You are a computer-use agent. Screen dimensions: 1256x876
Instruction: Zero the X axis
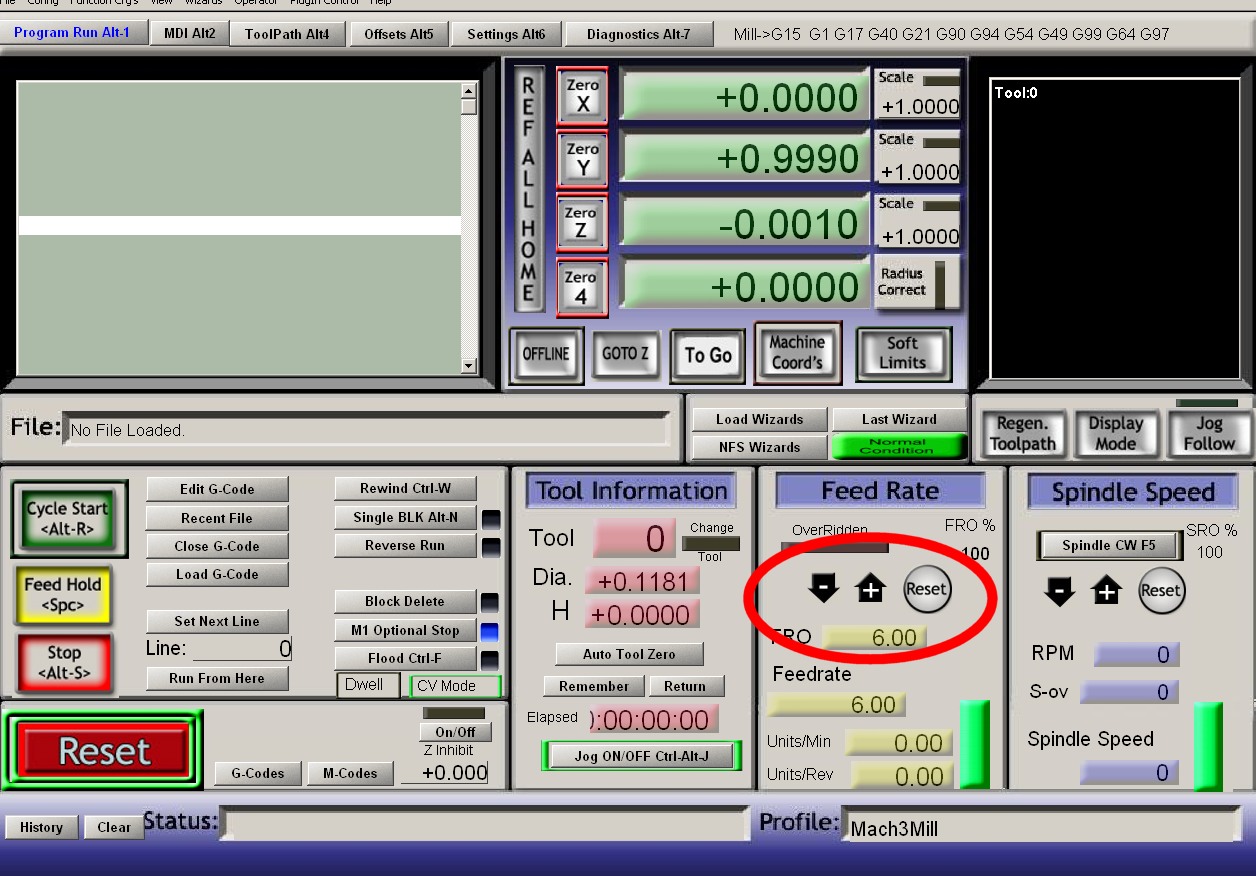(582, 96)
